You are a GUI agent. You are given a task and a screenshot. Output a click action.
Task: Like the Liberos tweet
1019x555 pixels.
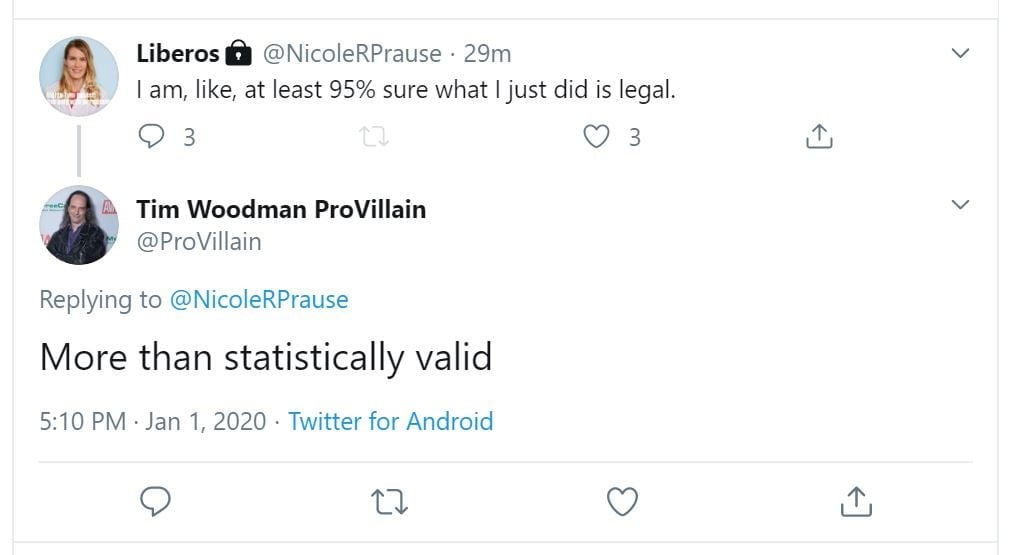click(597, 137)
